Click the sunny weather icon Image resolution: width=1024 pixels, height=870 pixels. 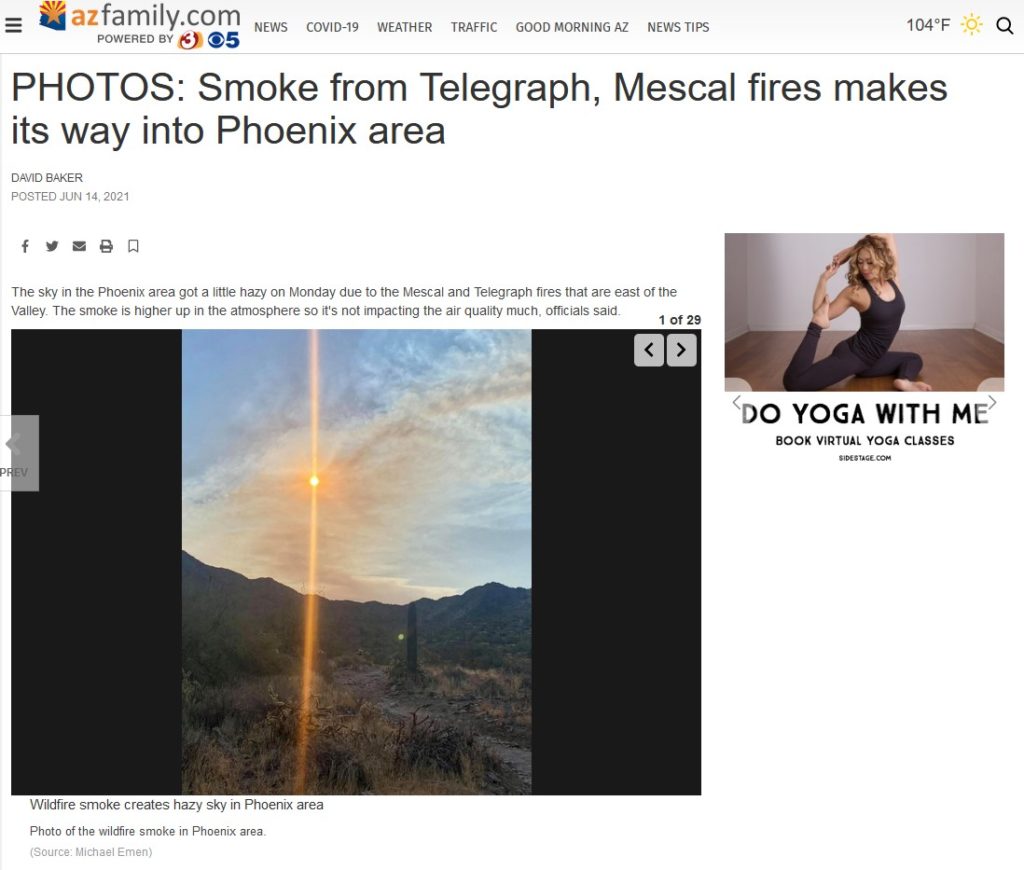972,25
